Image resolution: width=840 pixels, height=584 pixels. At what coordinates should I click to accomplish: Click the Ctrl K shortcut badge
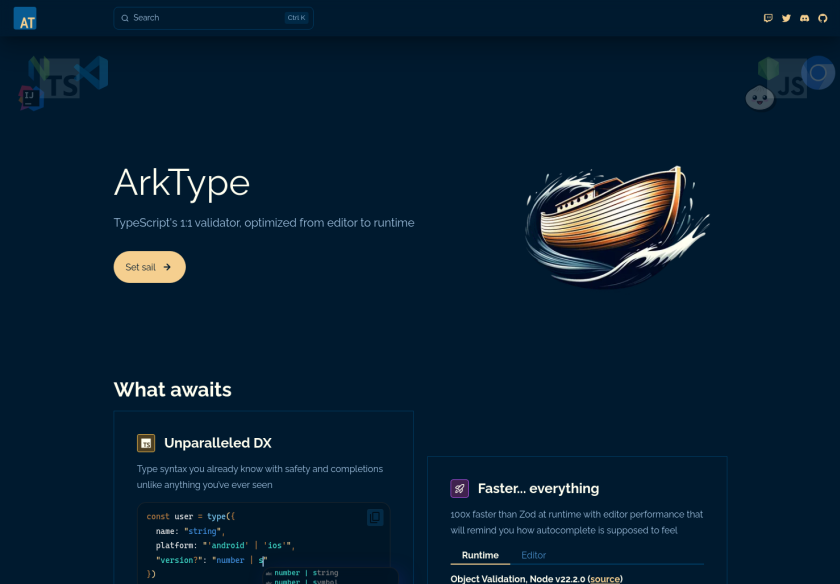(296, 18)
